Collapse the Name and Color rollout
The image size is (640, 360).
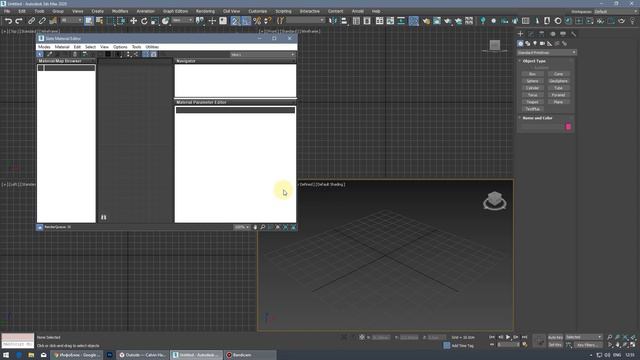(x=537, y=118)
